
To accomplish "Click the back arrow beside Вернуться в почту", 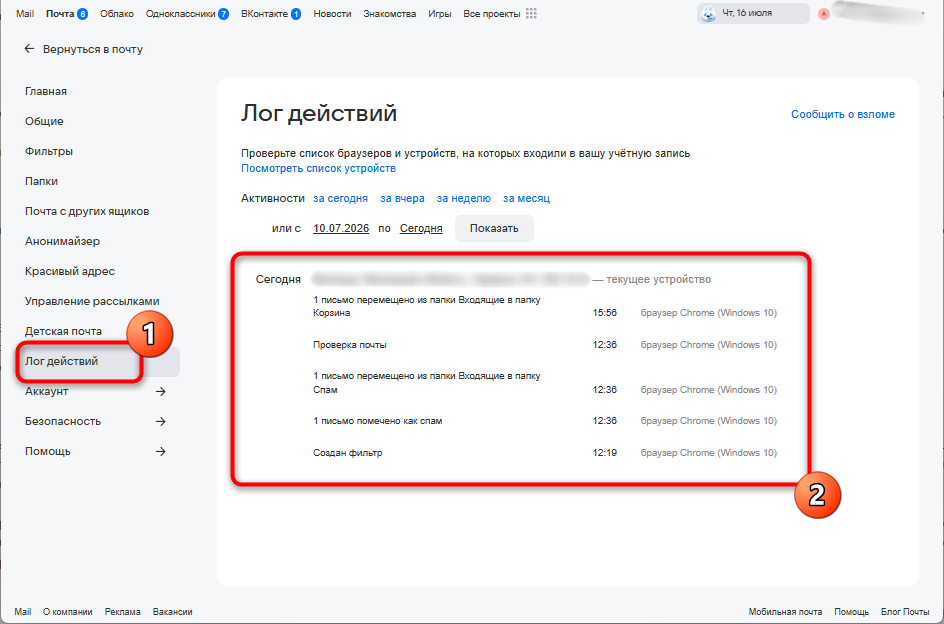I will (x=29, y=49).
